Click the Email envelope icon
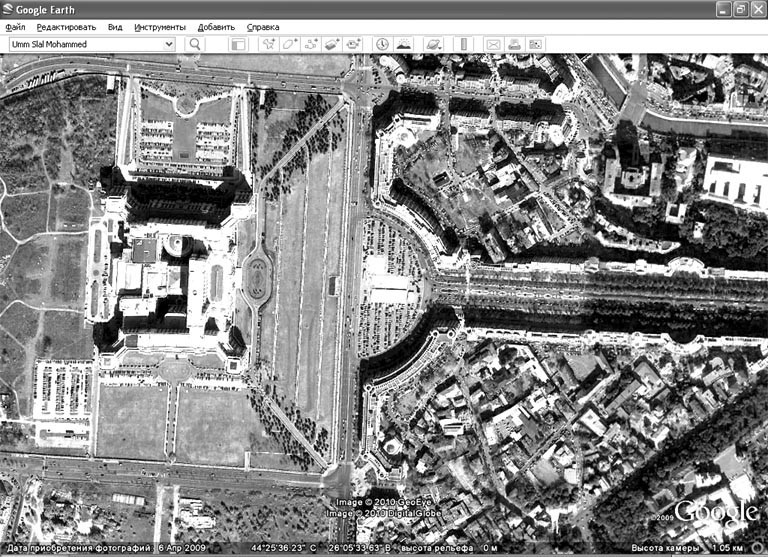768x557 pixels. click(493, 44)
